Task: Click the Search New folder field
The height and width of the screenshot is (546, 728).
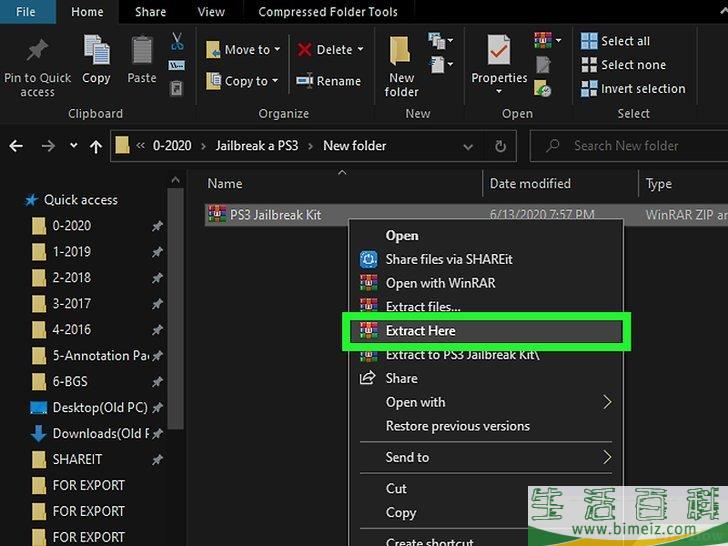Action: click(x=629, y=146)
